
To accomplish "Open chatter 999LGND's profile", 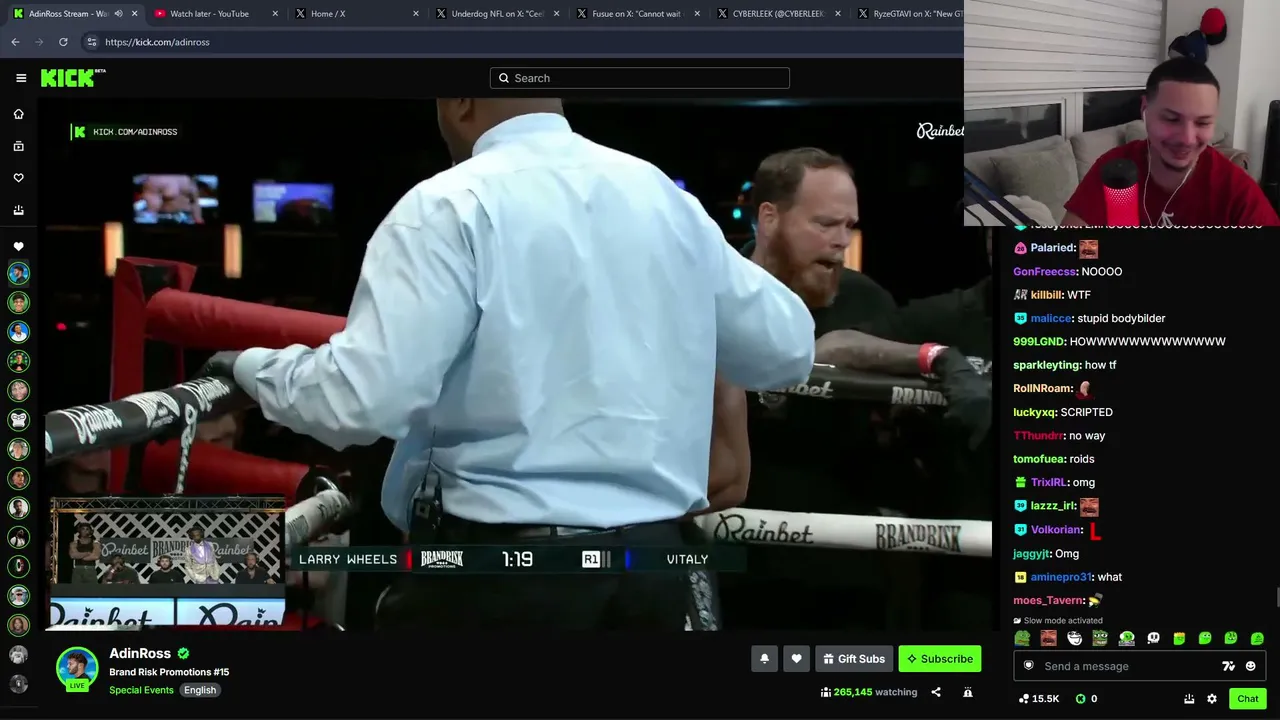I will (1038, 341).
